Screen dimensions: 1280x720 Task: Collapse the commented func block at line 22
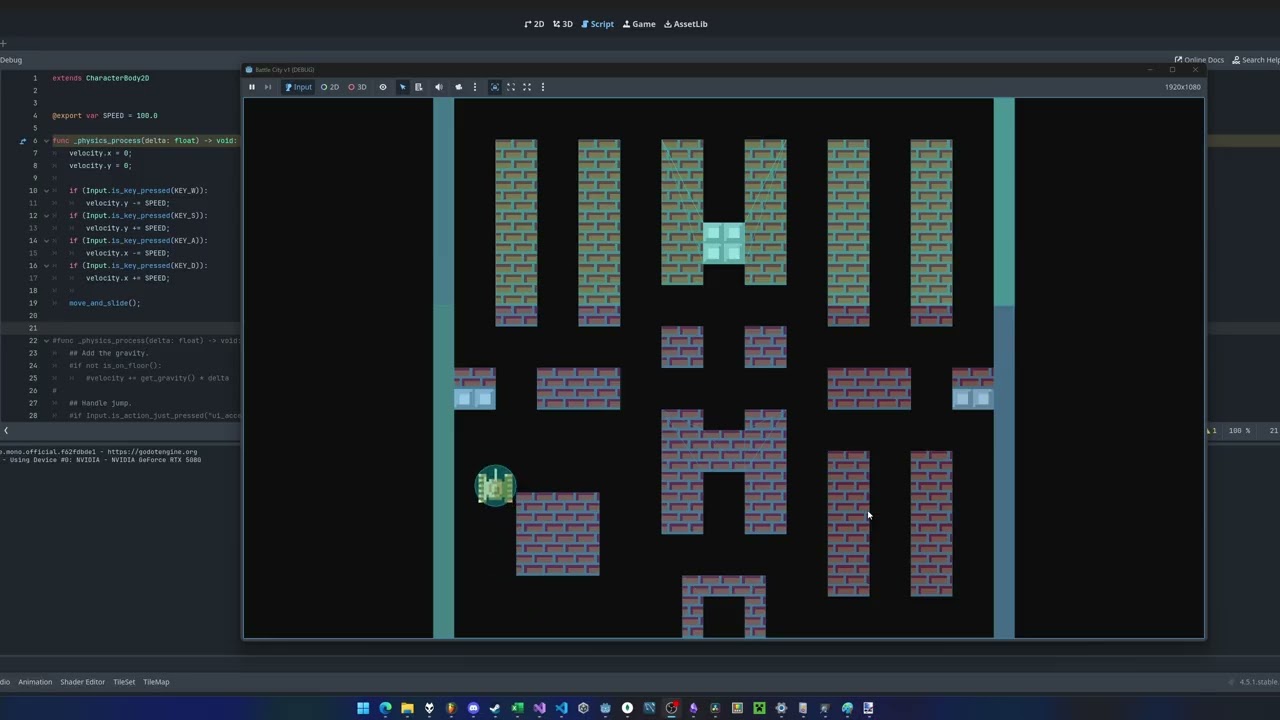tap(46, 341)
